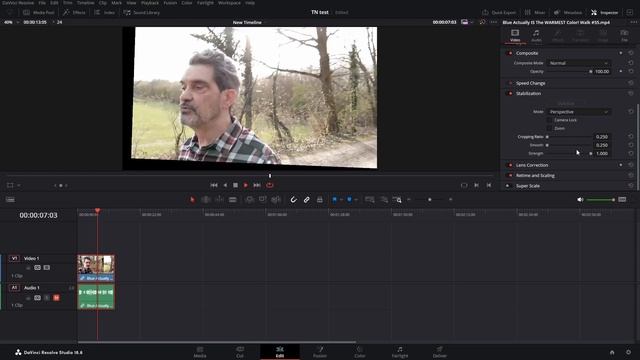
Task: Go to first frame button
Action: point(214,185)
